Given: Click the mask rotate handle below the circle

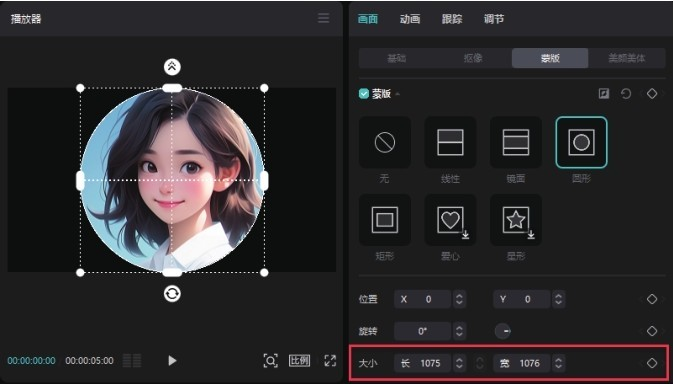Looking at the screenshot, I should 172,294.
